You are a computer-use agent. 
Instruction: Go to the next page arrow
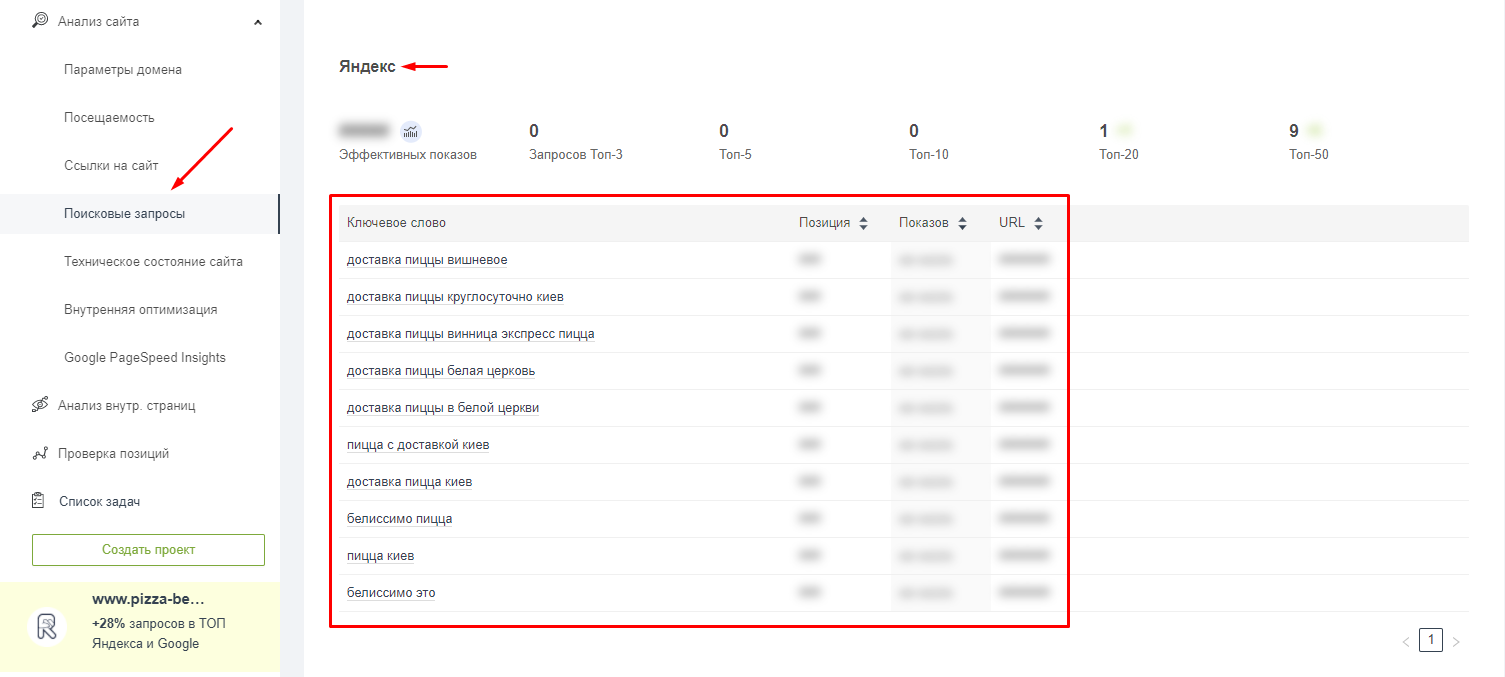click(x=1456, y=641)
